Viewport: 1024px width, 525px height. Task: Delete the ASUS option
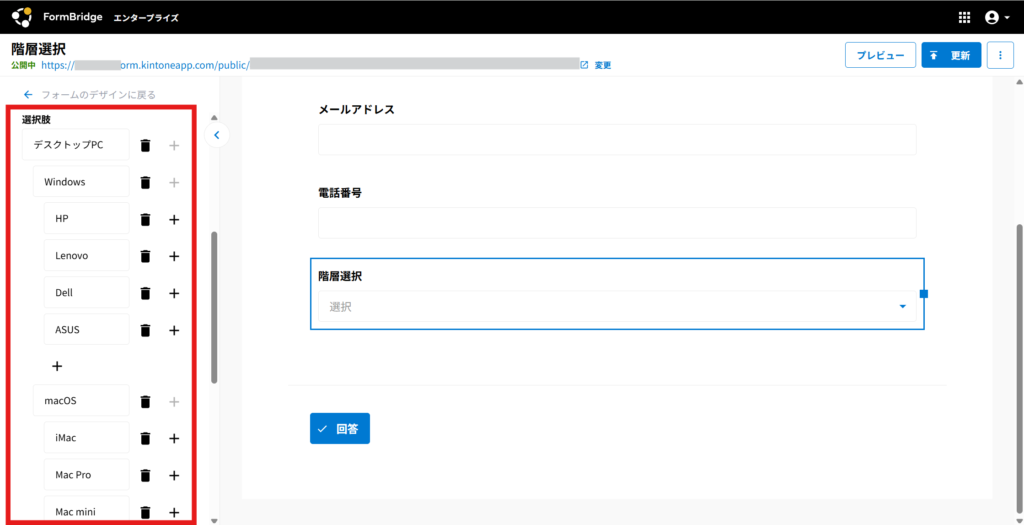point(146,330)
